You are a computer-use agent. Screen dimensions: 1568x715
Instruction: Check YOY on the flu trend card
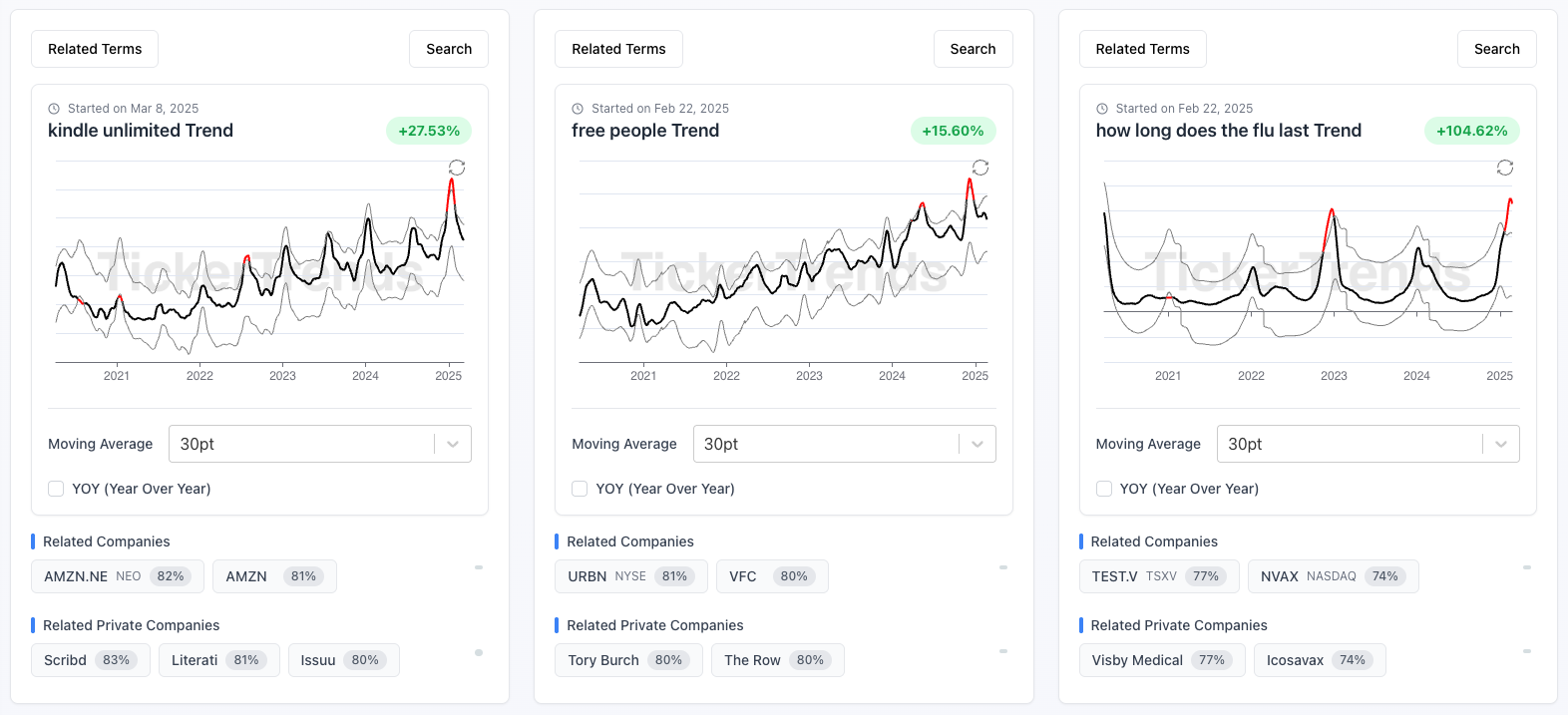click(x=1104, y=489)
